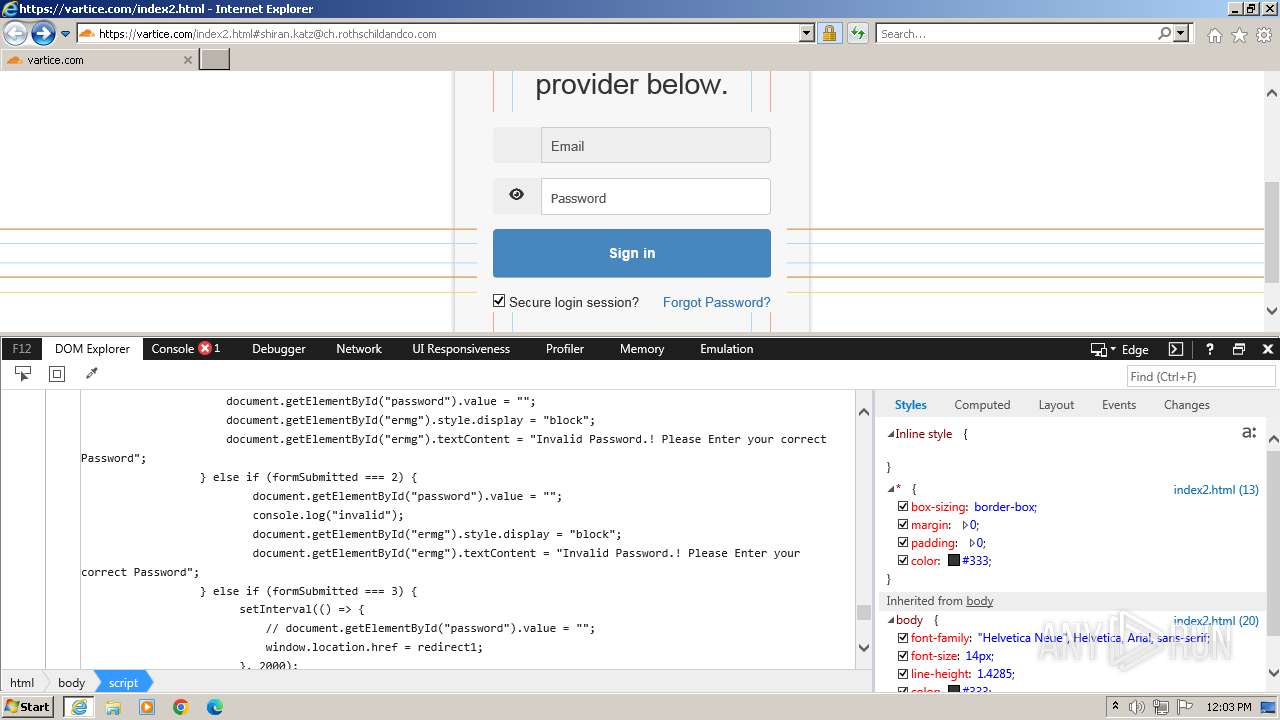Uncheck the margin style property

tap(903, 525)
